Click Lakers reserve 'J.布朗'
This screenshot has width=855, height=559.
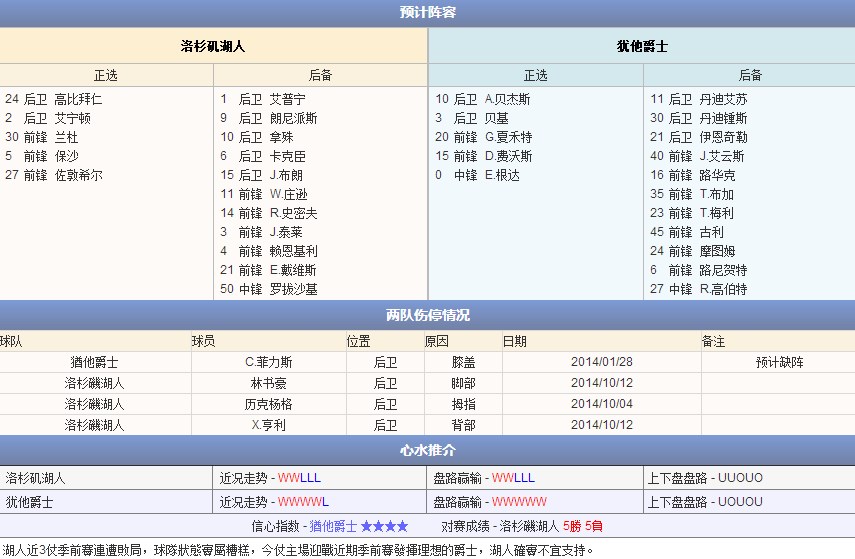coord(286,175)
